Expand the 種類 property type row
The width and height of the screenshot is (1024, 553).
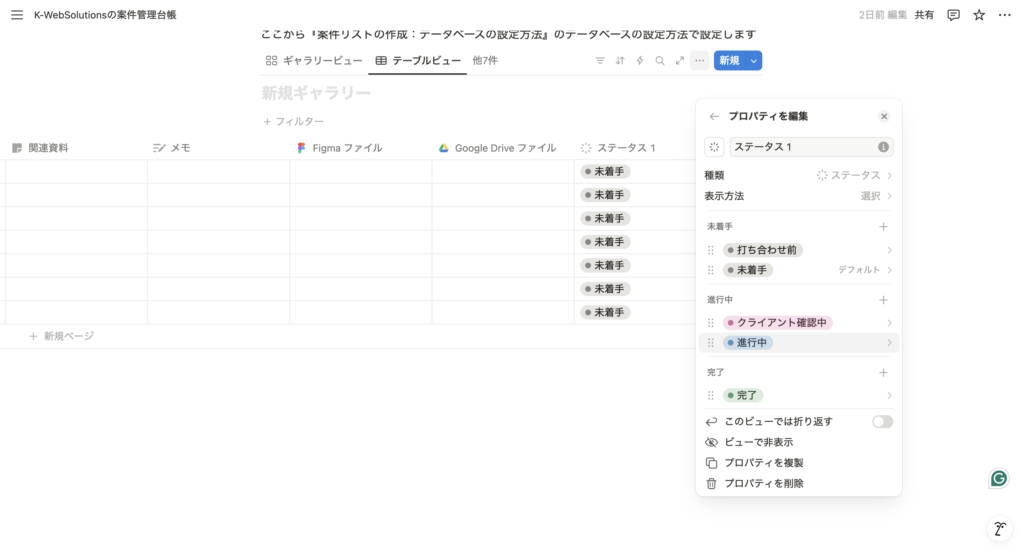pos(799,175)
